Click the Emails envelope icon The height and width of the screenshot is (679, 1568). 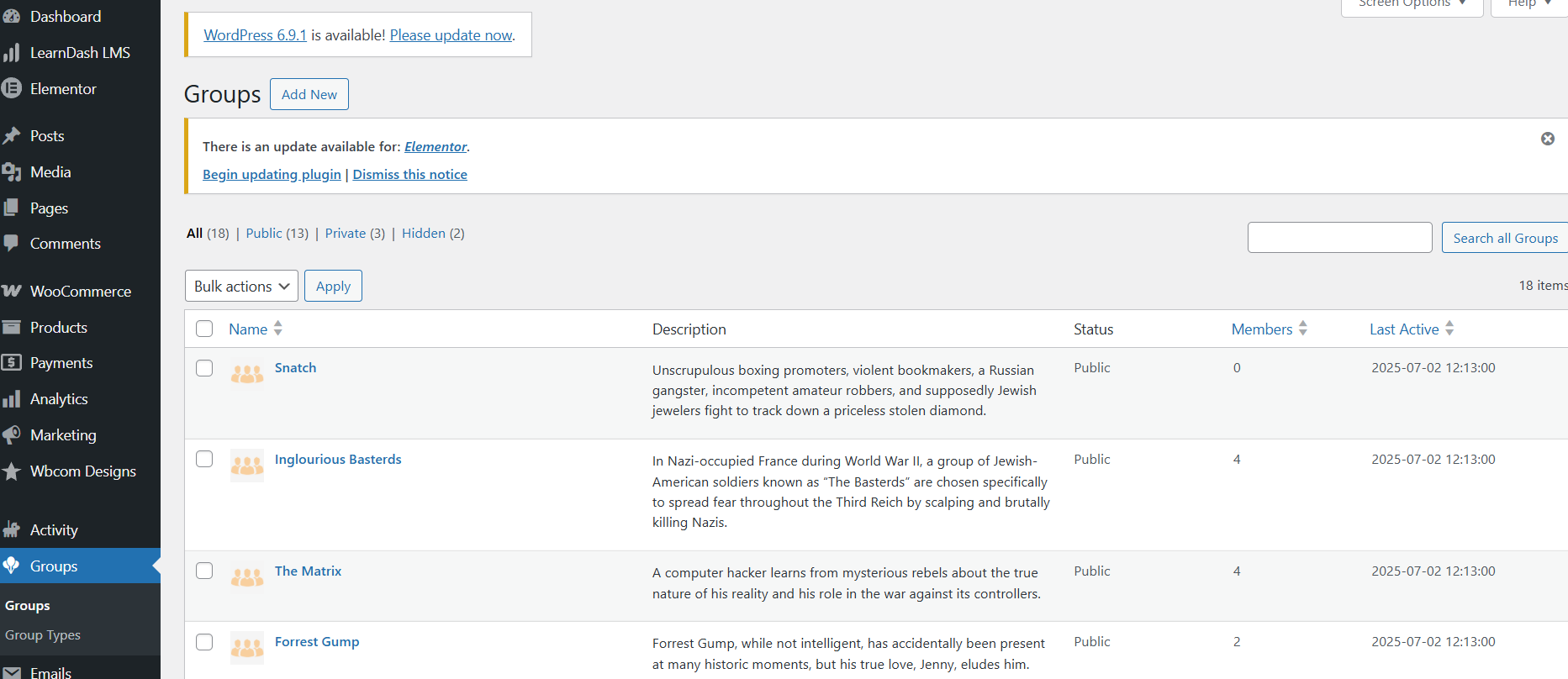point(11,672)
